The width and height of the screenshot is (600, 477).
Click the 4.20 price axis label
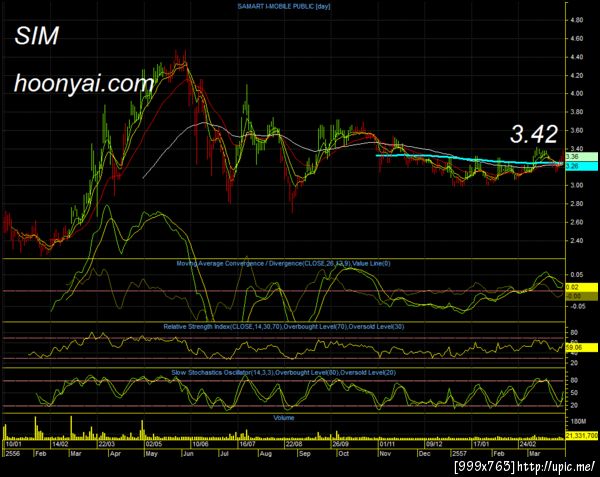tap(576, 75)
